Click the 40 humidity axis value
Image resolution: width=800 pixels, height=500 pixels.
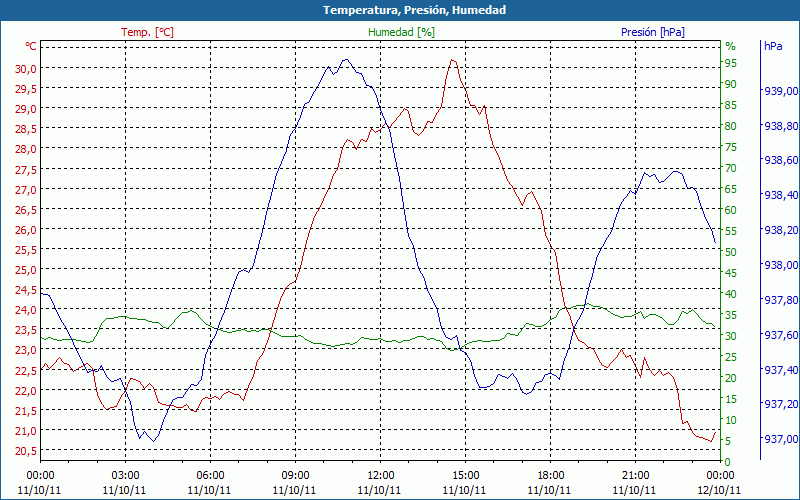tap(731, 294)
